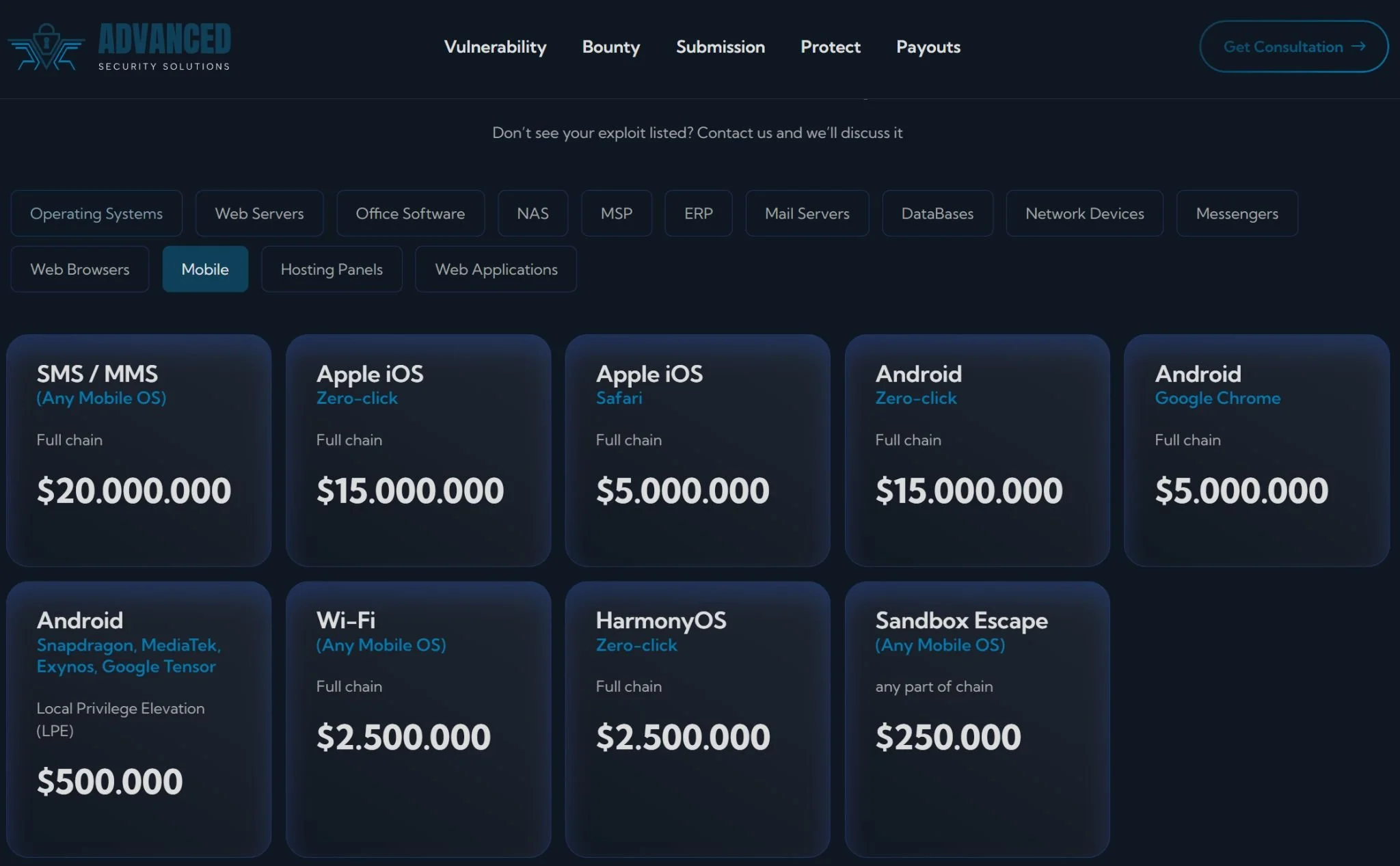This screenshot has height=866, width=1400.
Task: Open the Android Google Chrome card
Action: [1256, 450]
